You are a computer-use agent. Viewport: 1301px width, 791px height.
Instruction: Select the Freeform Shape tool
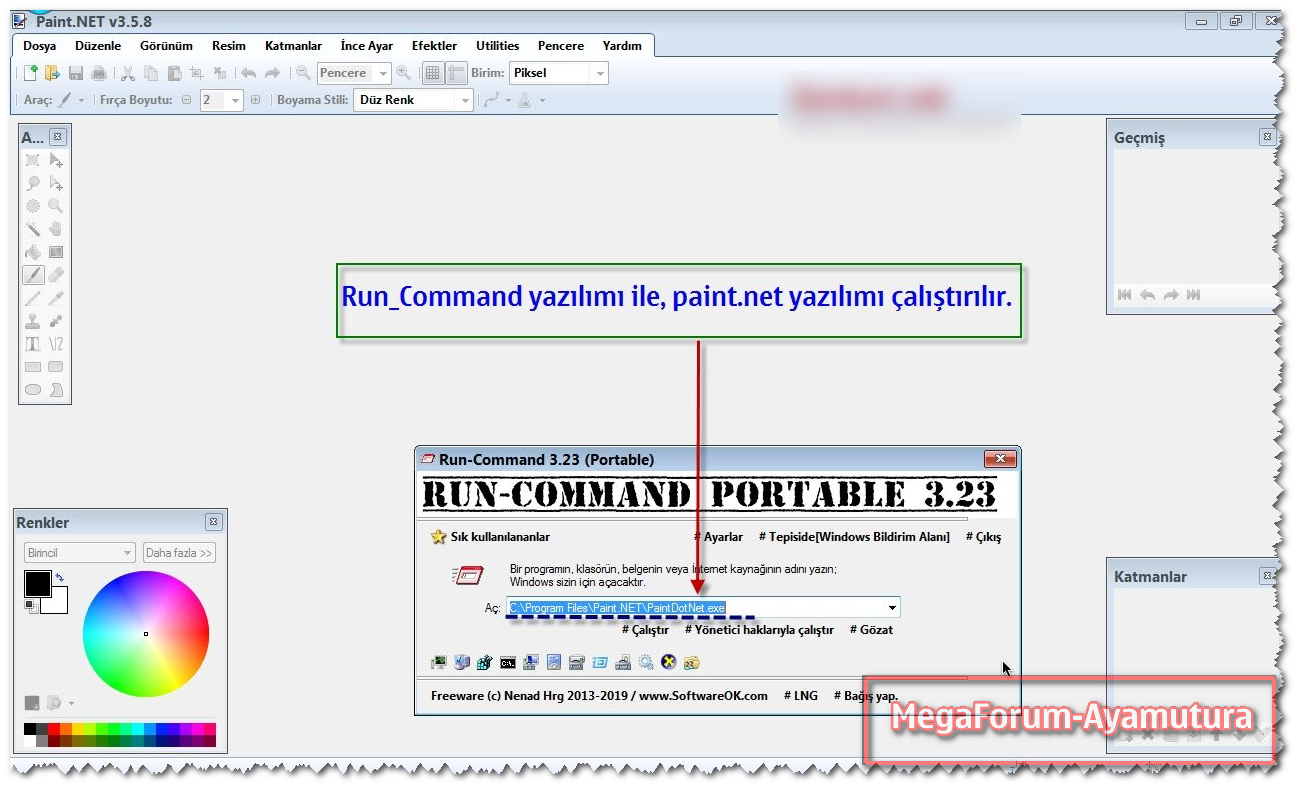[x=56, y=390]
